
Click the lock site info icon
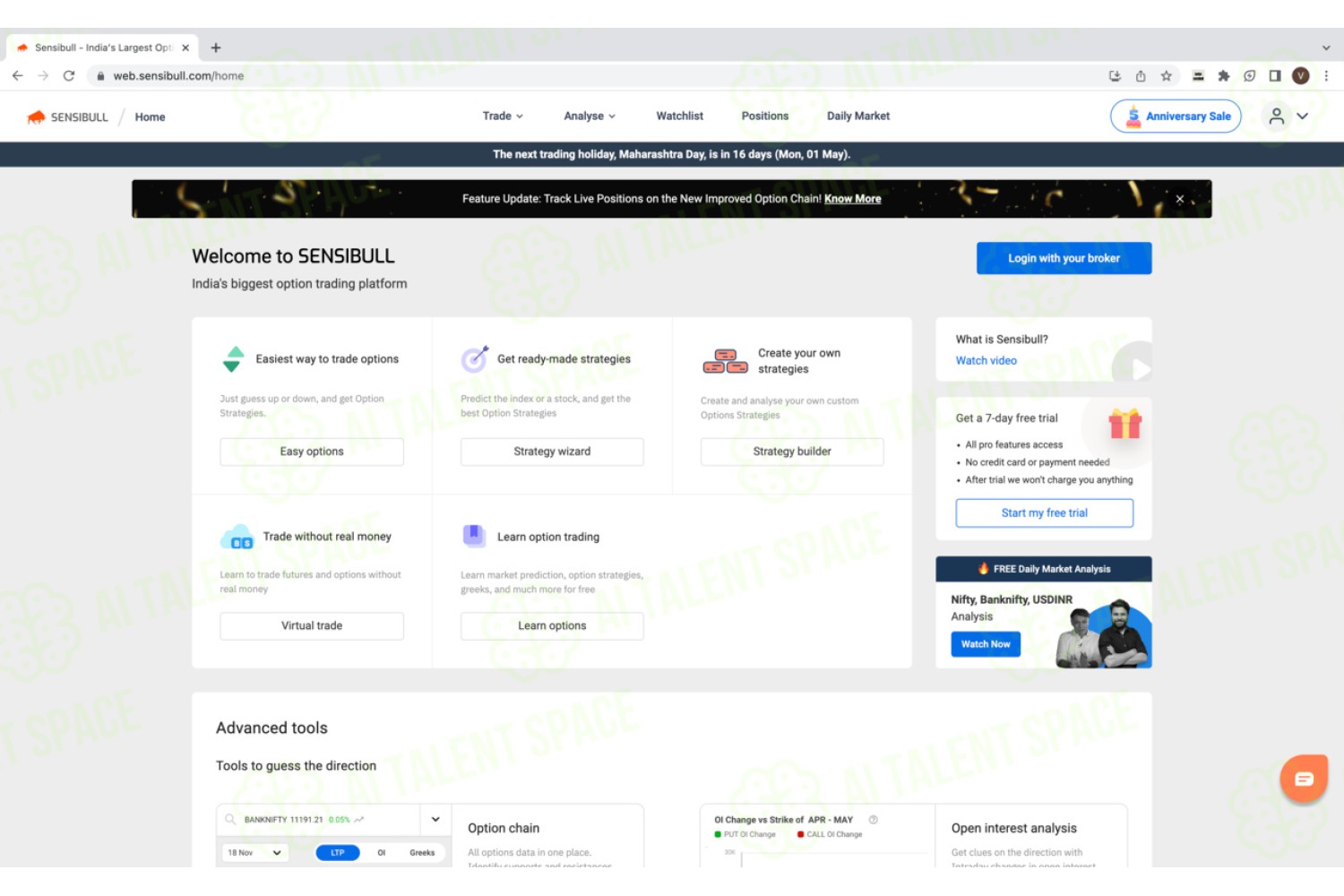101,76
